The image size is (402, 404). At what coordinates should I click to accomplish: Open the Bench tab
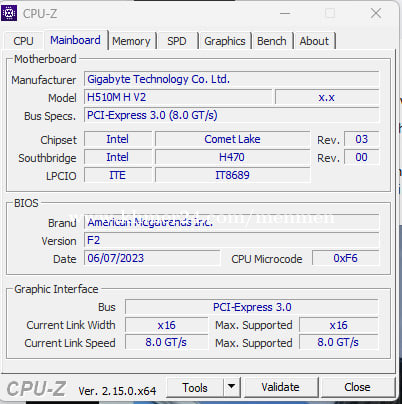click(272, 41)
